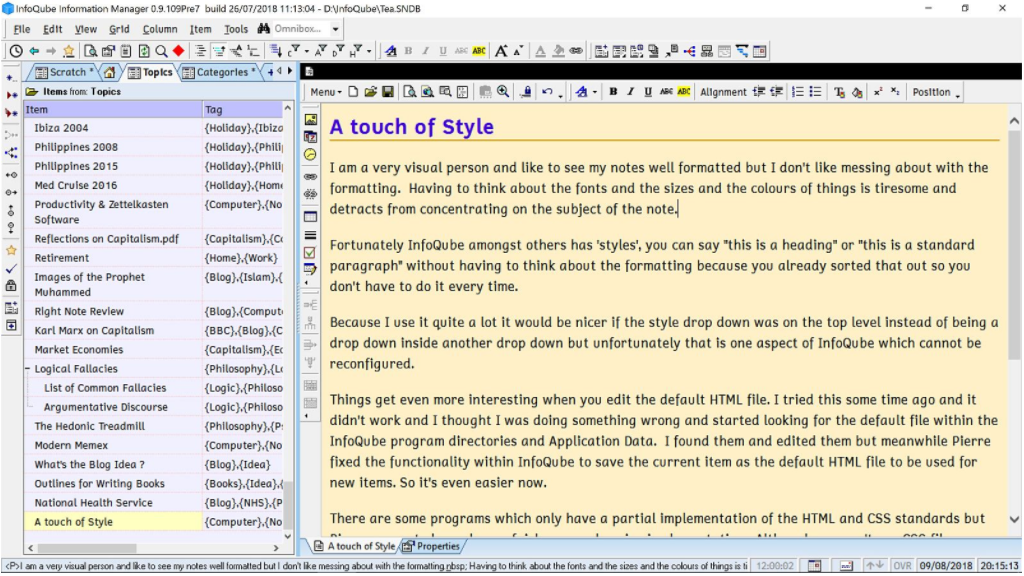Image resolution: width=1024 pixels, height=576 pixels.
Task: Click the open folder icon in the editor toolbar
Action: pyautogui.click(x=370, y=92)
